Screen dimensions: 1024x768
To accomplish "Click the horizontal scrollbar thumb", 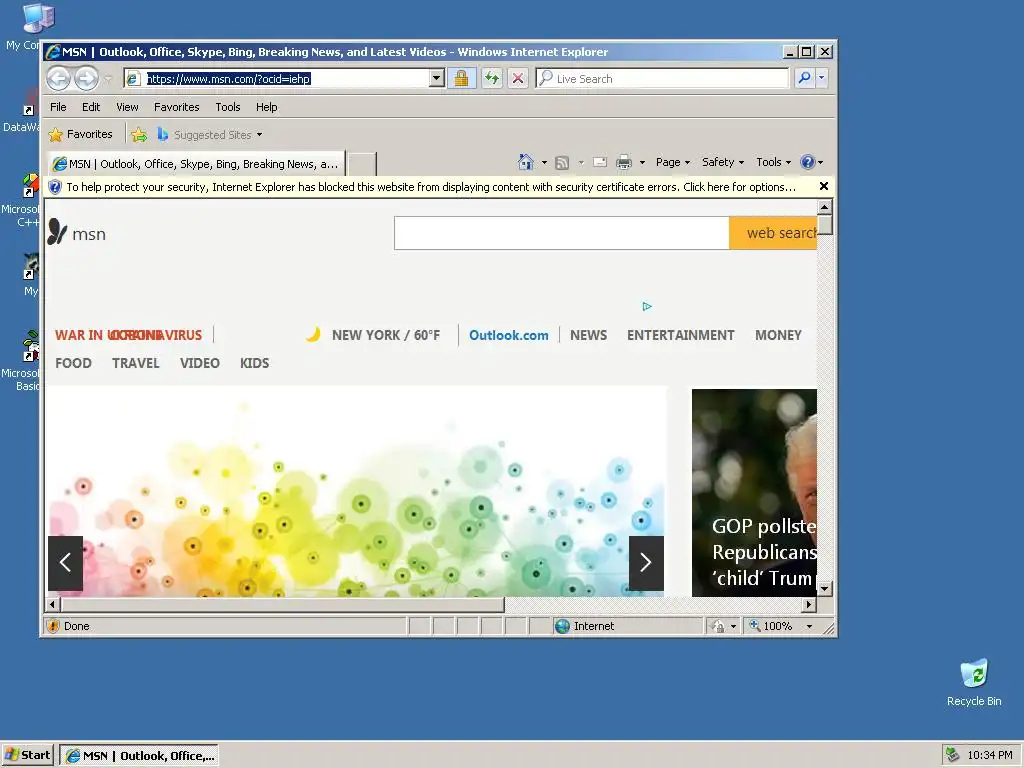I will click(281, 605).
